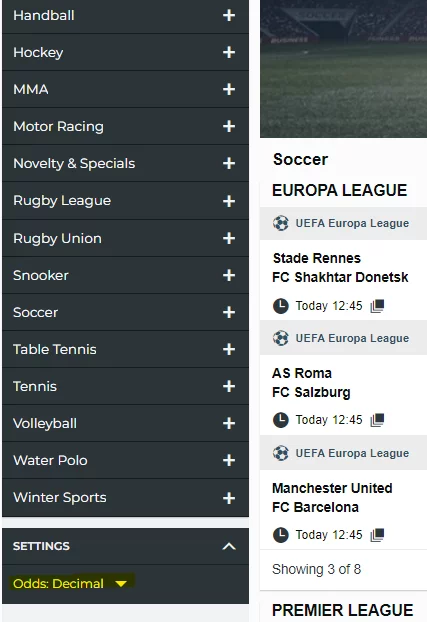Expand the Snooker plus sign

[x=229, y=275]
